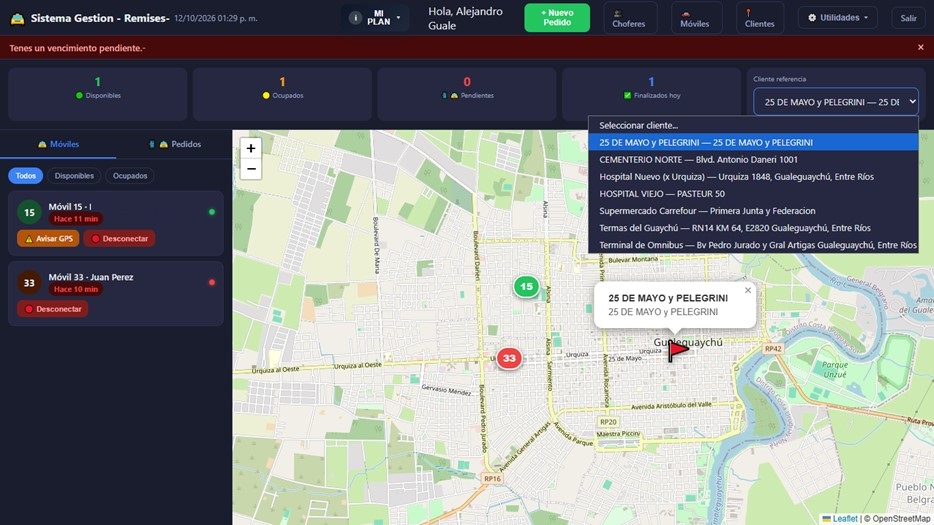Click the green 15 badge in Móvil 15 card
The width and height of the screenshot is (934, 525).
click(x=29, y=212)
